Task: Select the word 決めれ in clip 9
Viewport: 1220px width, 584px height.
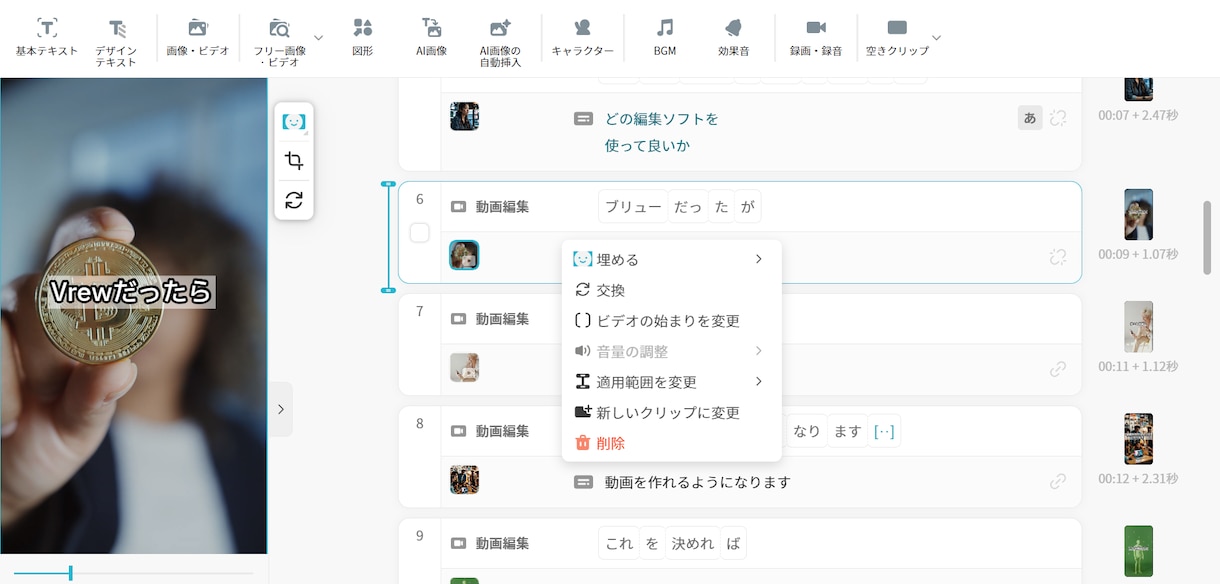Action: point(693,544)
